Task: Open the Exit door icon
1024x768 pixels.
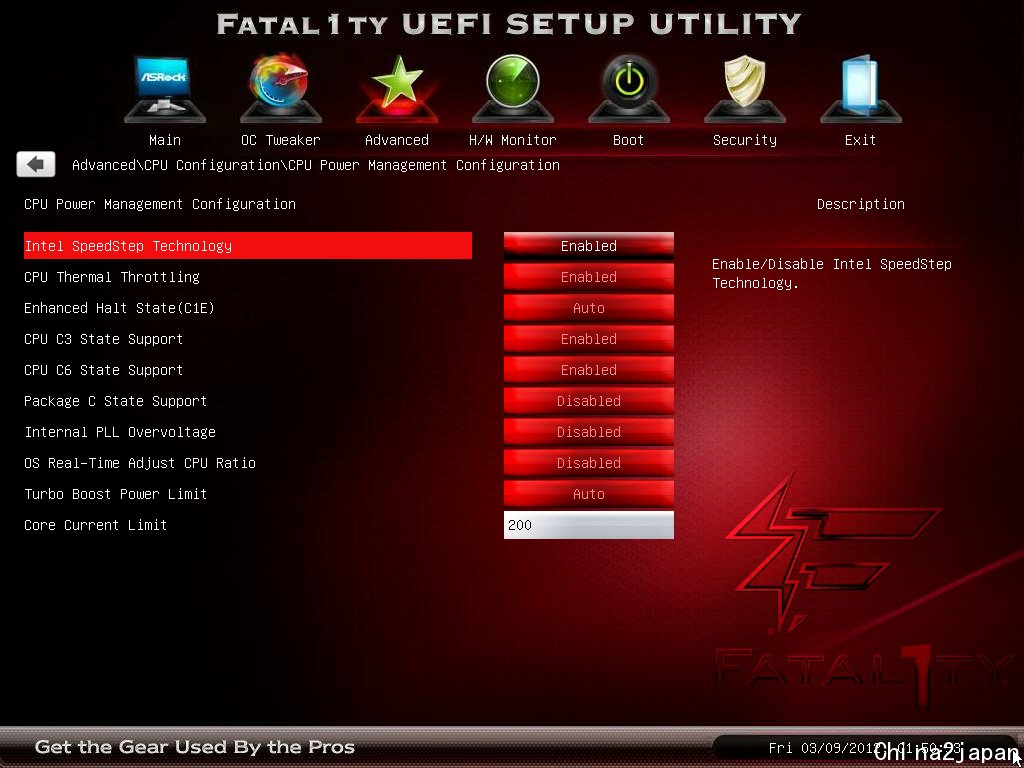Action: [x=861, y=89]
